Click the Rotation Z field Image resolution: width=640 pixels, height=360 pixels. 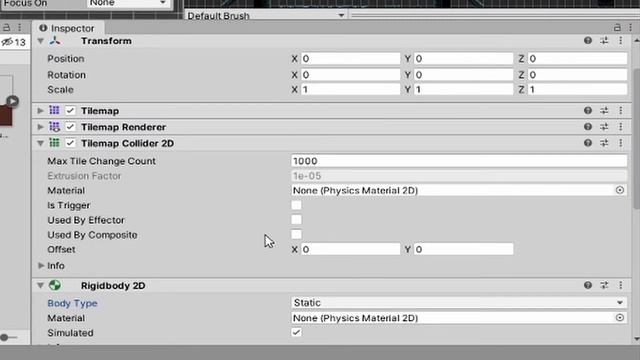click(x=578, y=75)
